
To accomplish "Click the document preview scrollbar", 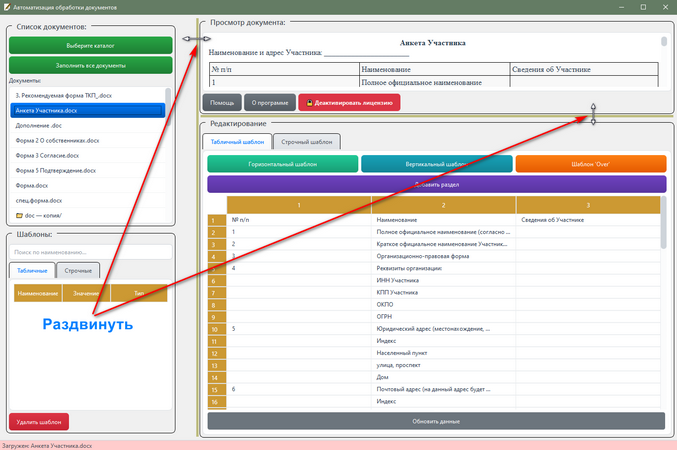I will click(664, 41).
